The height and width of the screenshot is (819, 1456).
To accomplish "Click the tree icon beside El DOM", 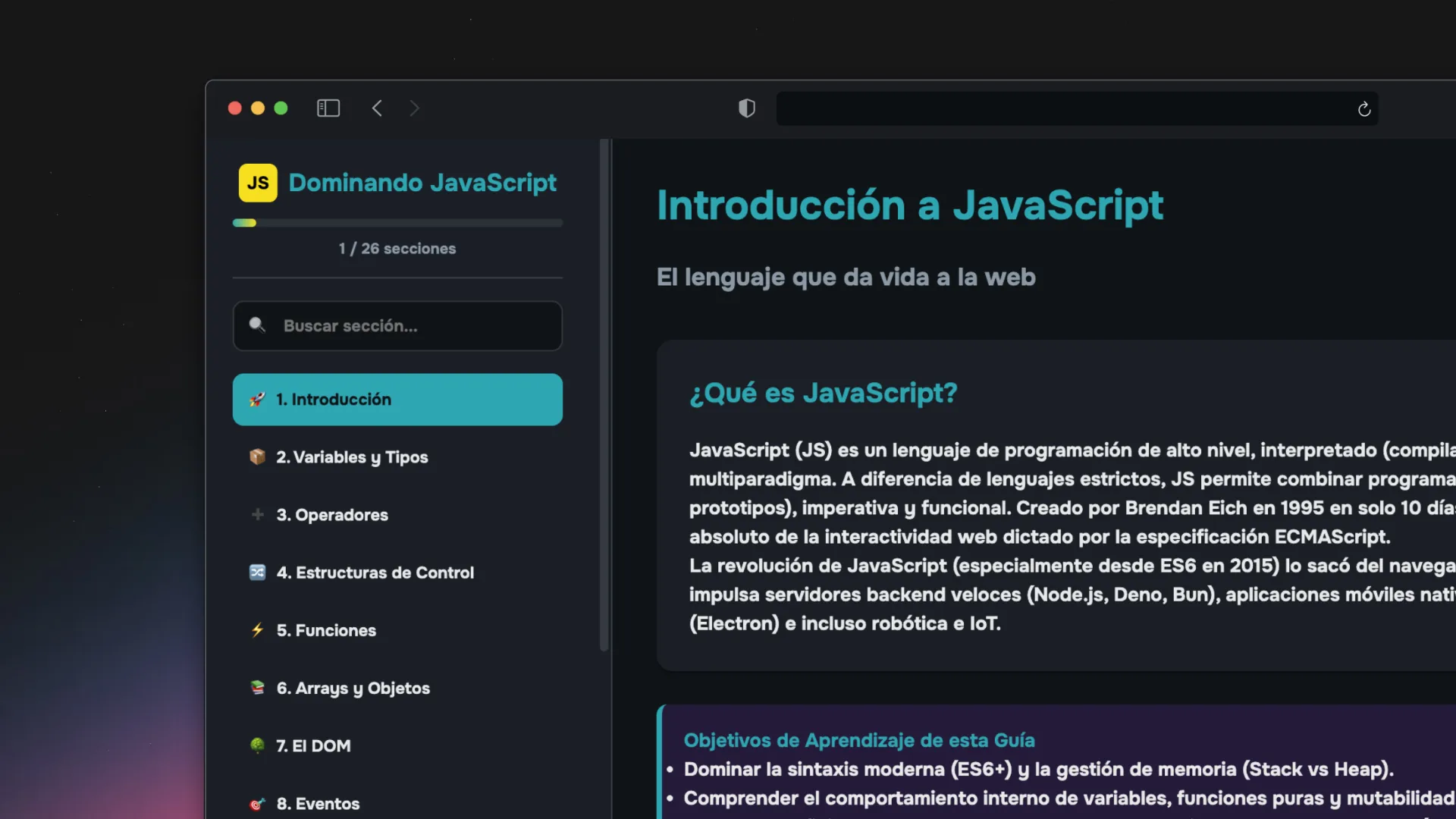I will pyautogui.click(x=258, y=745).
